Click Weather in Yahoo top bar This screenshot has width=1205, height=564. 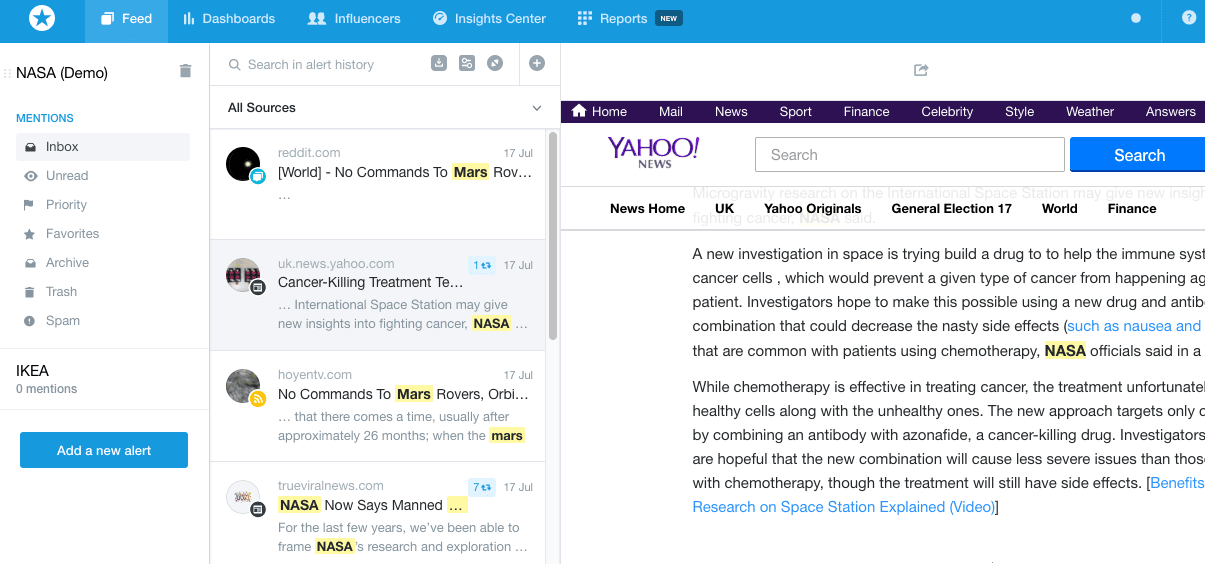[x=1090, y=112]
